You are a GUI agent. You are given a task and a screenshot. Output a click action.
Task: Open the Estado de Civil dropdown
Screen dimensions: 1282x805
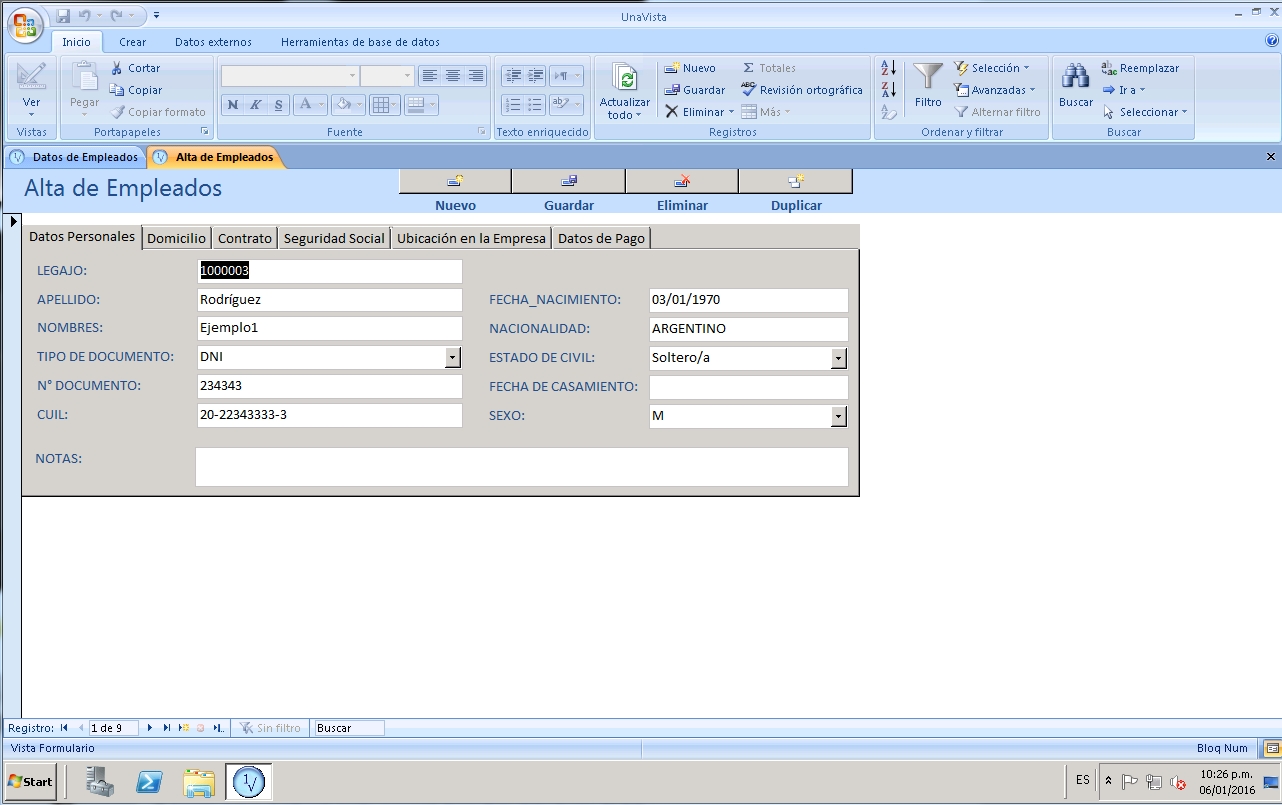(838, 358)
